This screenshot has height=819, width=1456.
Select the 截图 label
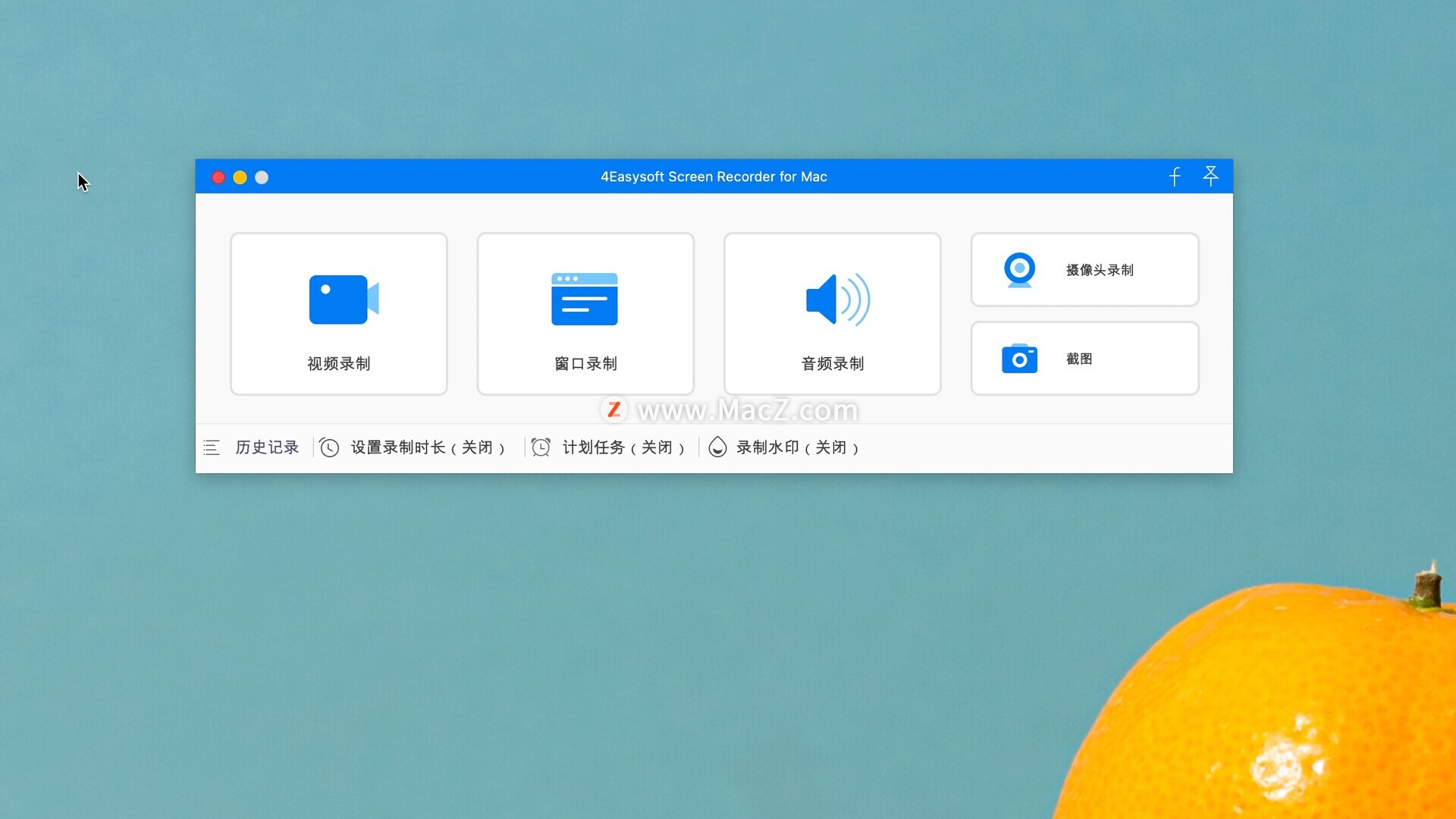click(x=1079, y=359)
